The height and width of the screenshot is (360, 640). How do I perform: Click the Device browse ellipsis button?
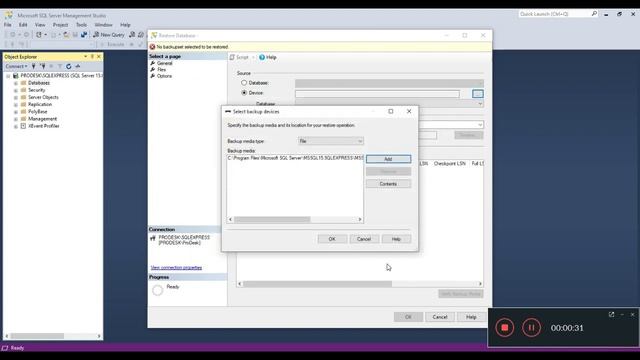click(478, 94)
